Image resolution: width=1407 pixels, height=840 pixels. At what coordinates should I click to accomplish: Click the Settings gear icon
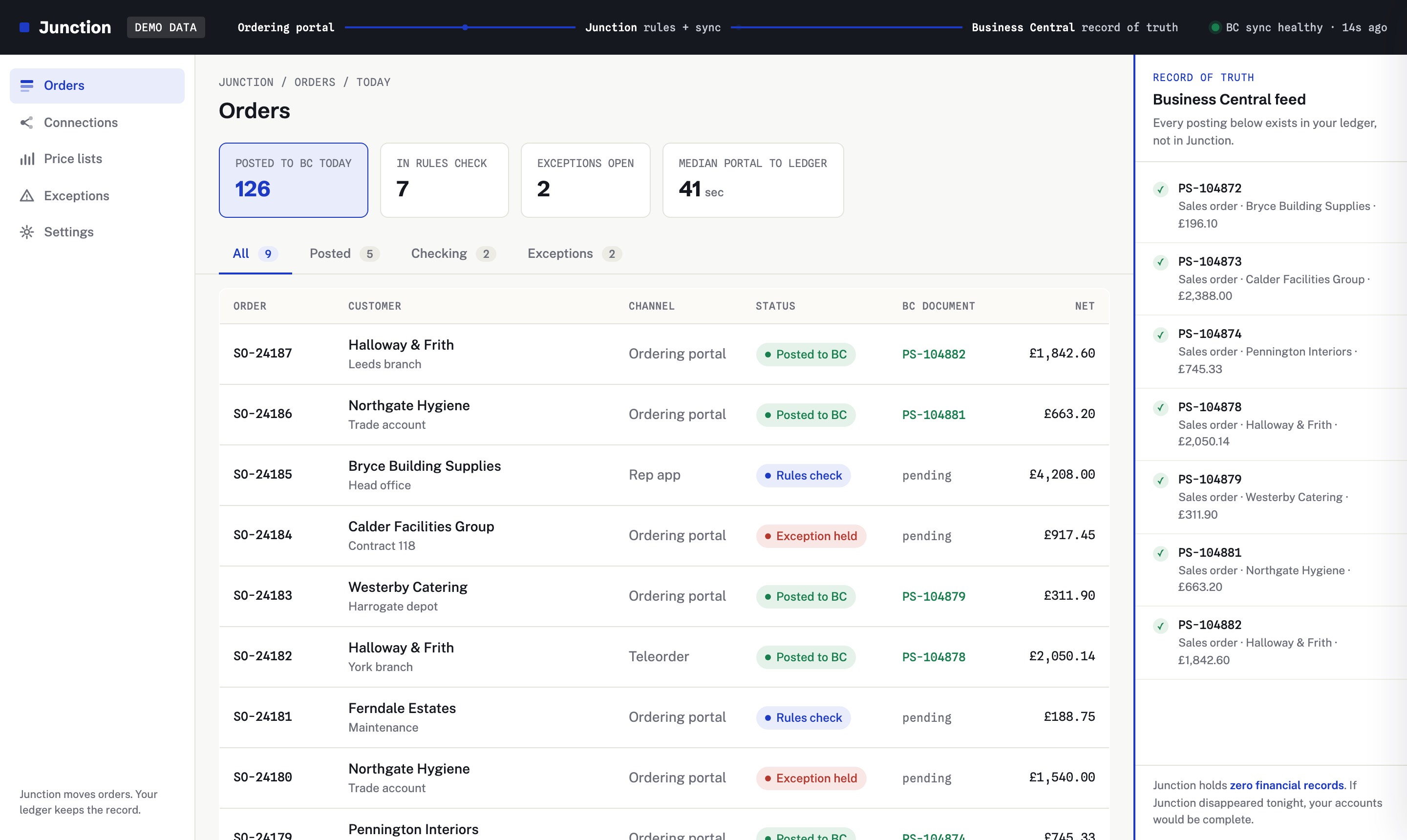click(26, 232)
